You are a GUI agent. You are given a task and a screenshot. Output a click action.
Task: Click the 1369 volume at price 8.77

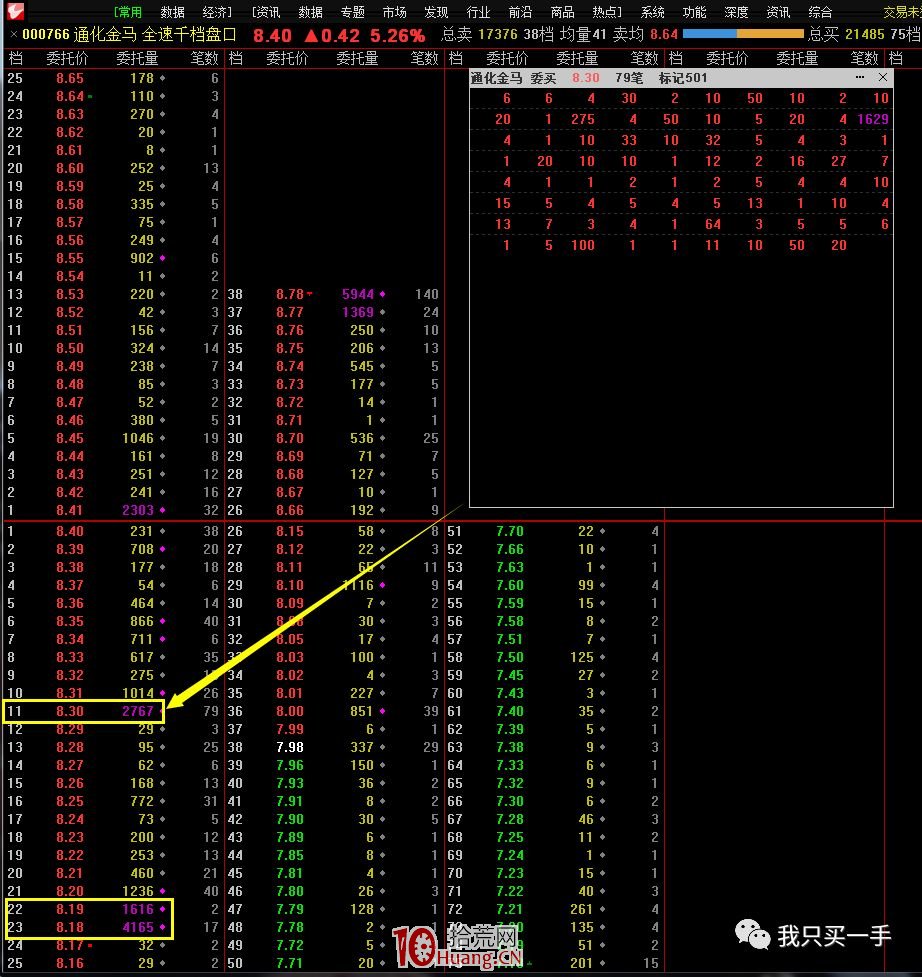pos(358,312)
